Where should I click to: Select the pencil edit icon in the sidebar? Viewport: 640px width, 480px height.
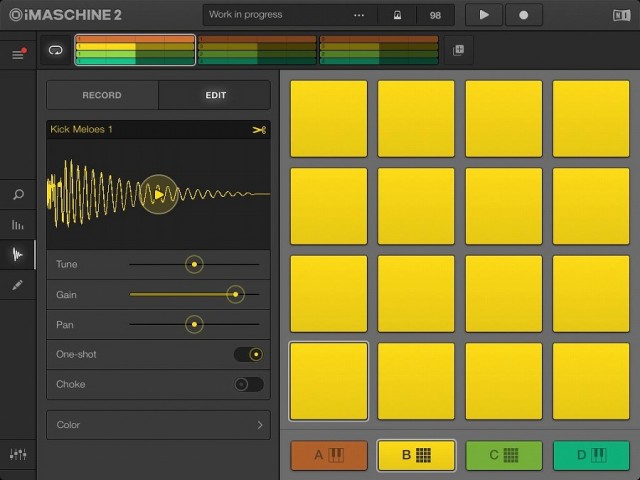(x=18, y=285)
